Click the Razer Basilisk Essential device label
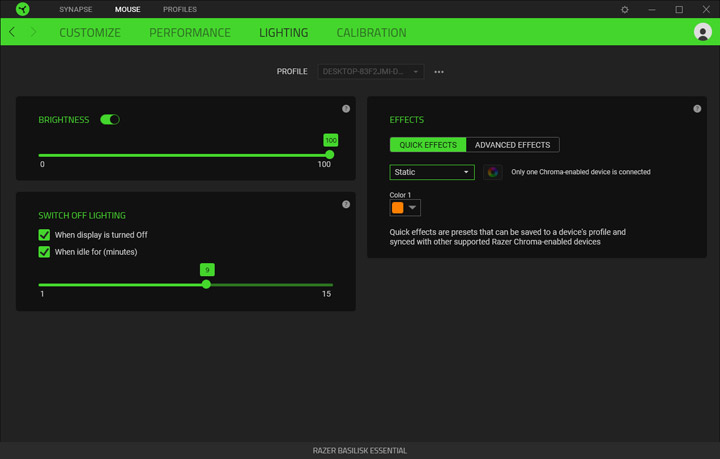The height and width of the screenshot is (459, 720). 360,451
